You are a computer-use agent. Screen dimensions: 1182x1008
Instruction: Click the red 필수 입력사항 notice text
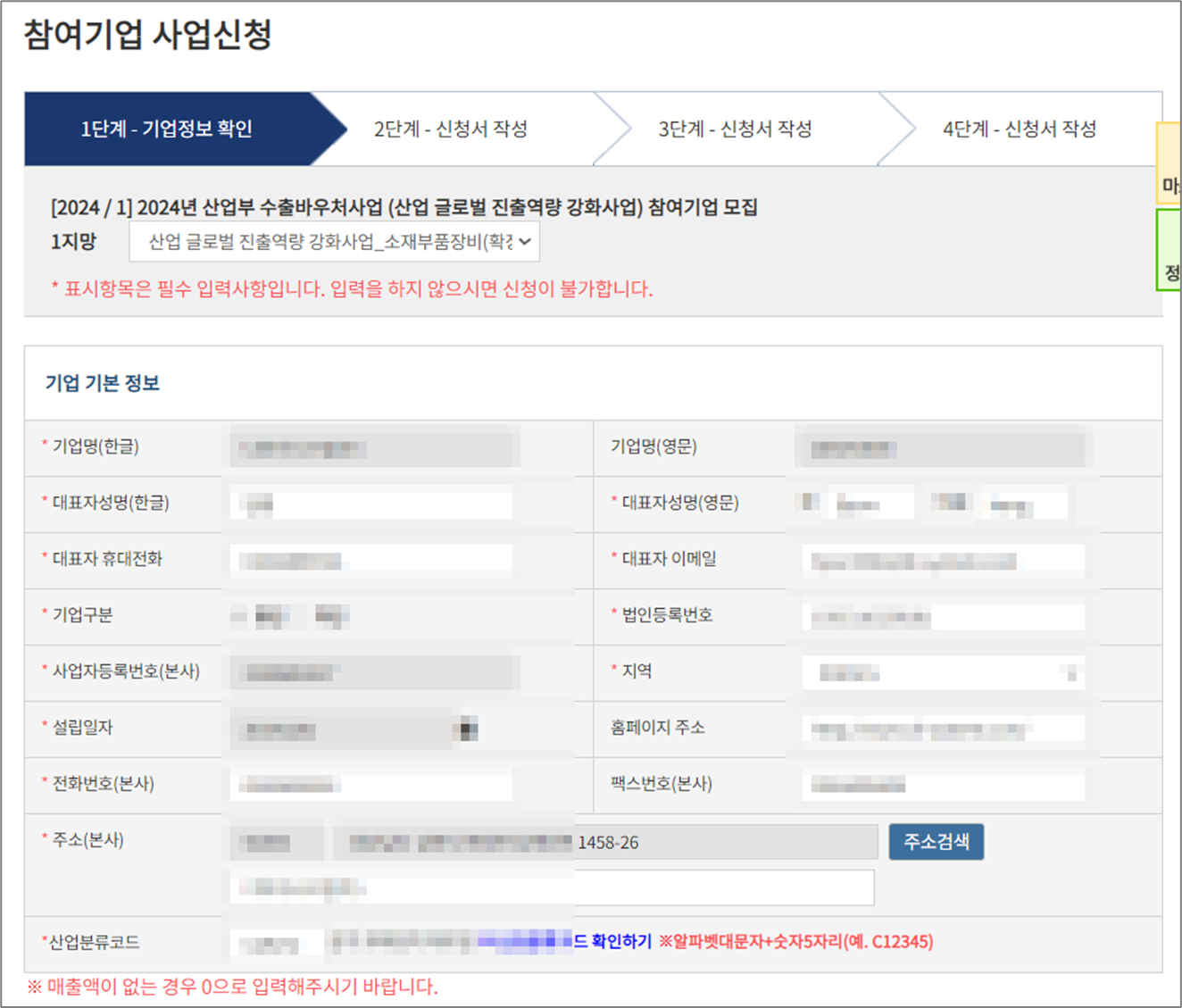tap(352, 288)
